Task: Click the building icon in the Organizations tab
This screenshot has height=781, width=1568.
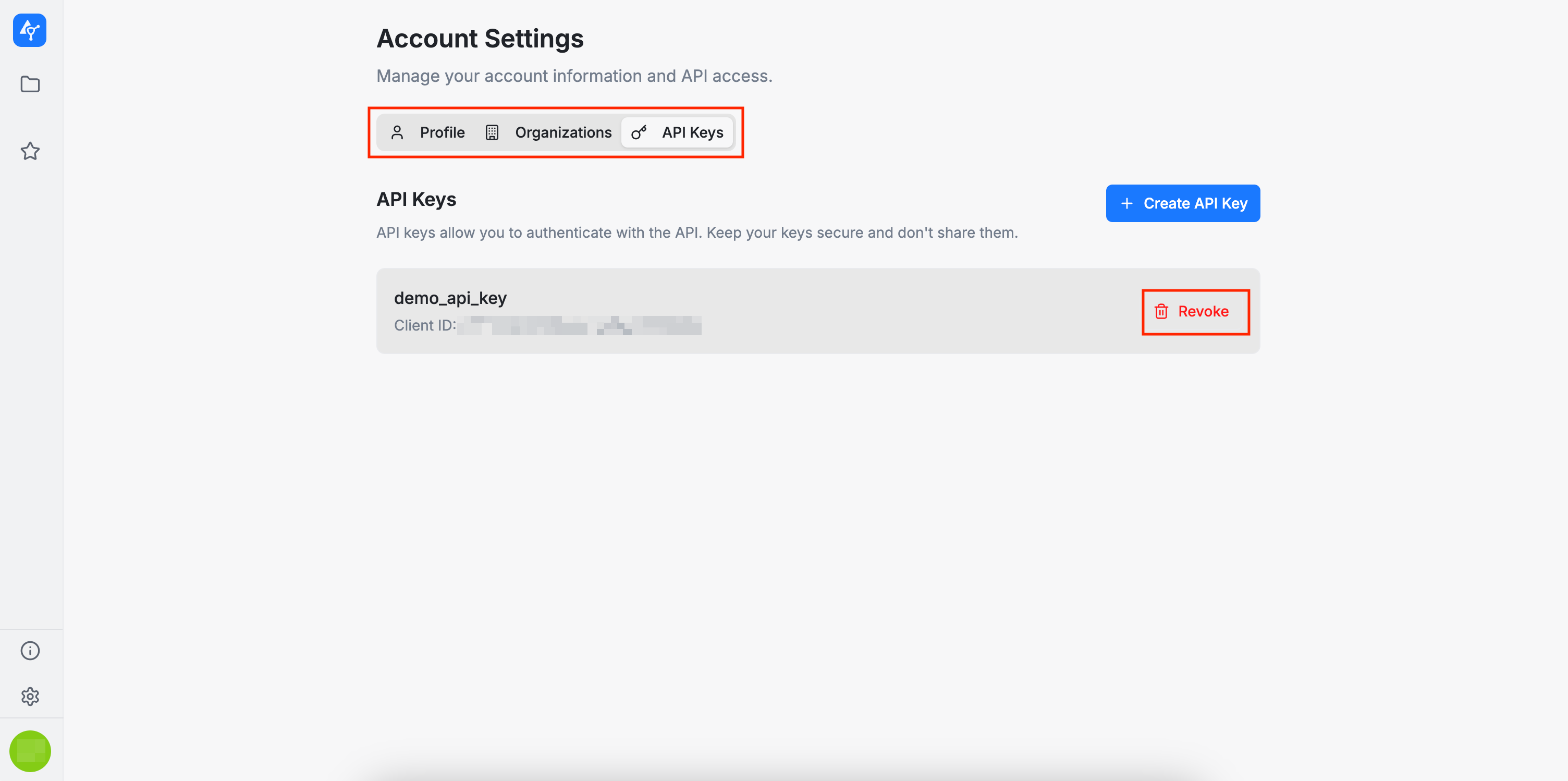Action: pyautogui.click(x=492, y=132)
